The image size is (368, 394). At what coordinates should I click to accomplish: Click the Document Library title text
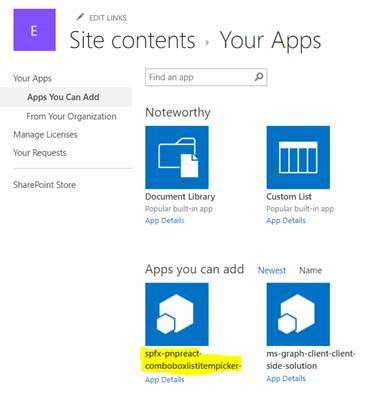pos(180,197)
